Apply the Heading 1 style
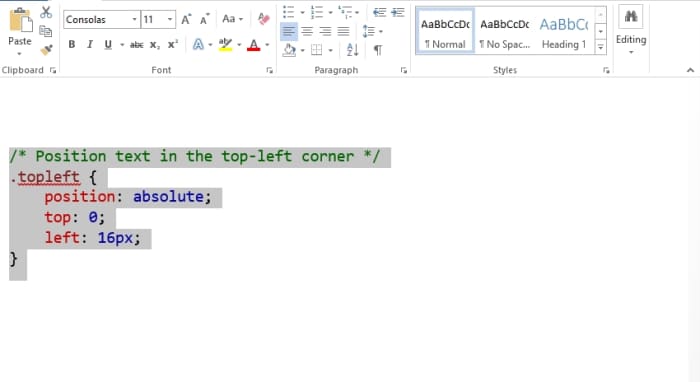 point(564,31)
